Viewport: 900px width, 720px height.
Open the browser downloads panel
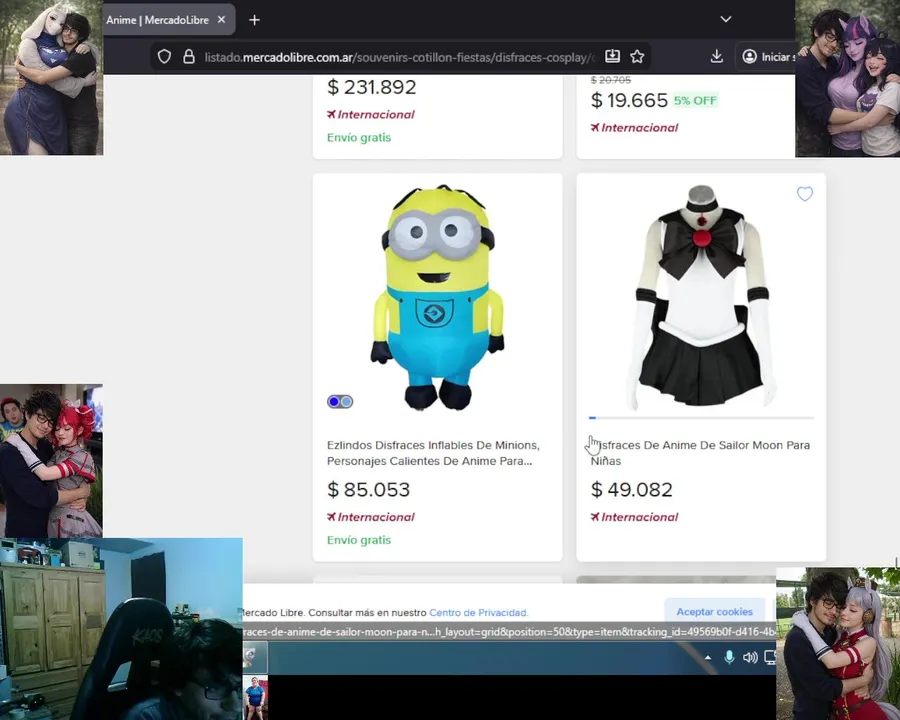(716, 56)
